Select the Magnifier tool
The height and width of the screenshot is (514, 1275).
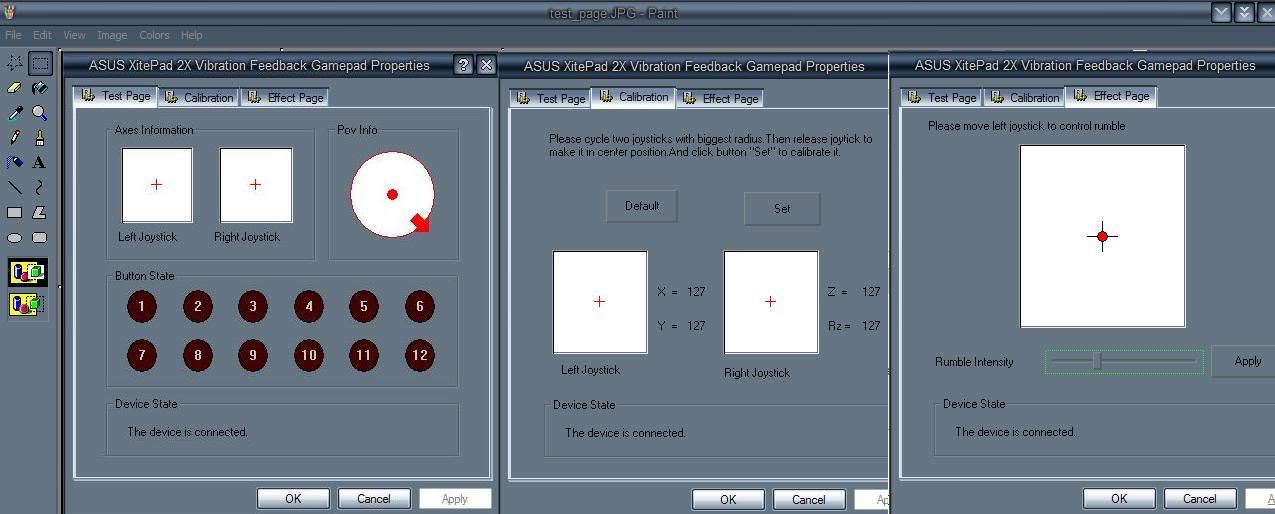coord(40,113)
